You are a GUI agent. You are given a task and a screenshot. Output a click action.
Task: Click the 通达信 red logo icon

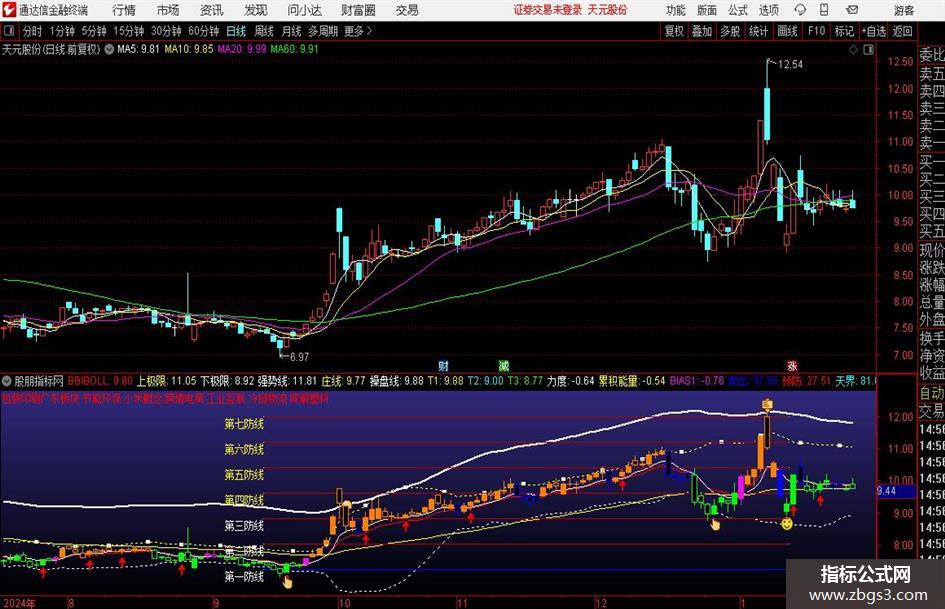click(x=8, y=10)
